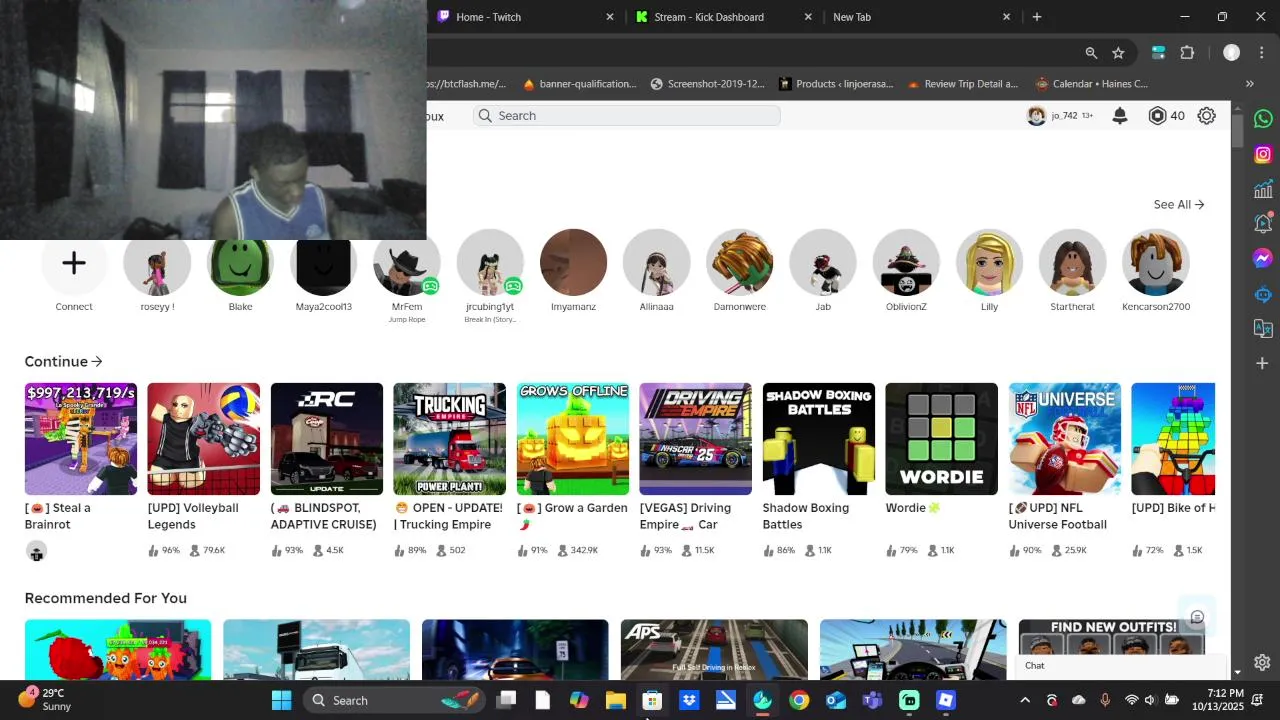
Task: Open jrcubing1yt friend avatar
Action: click(490, 263)
